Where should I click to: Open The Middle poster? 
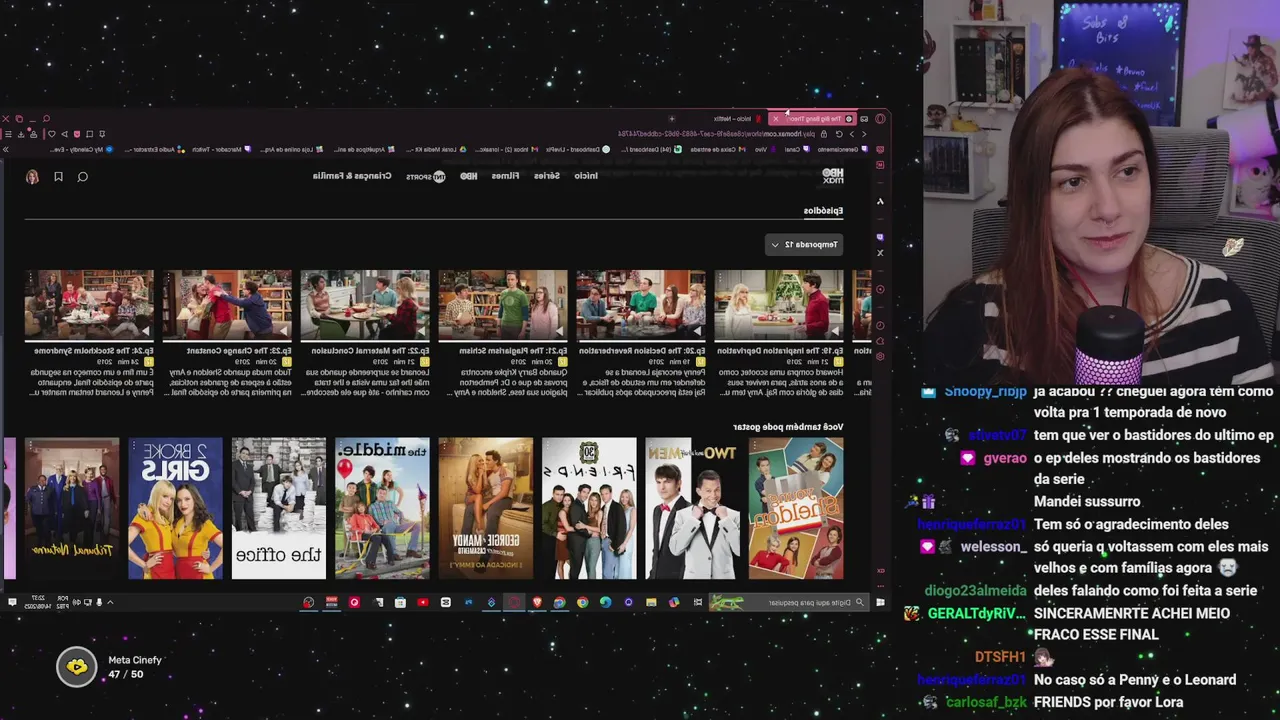(x=382, y=508)
